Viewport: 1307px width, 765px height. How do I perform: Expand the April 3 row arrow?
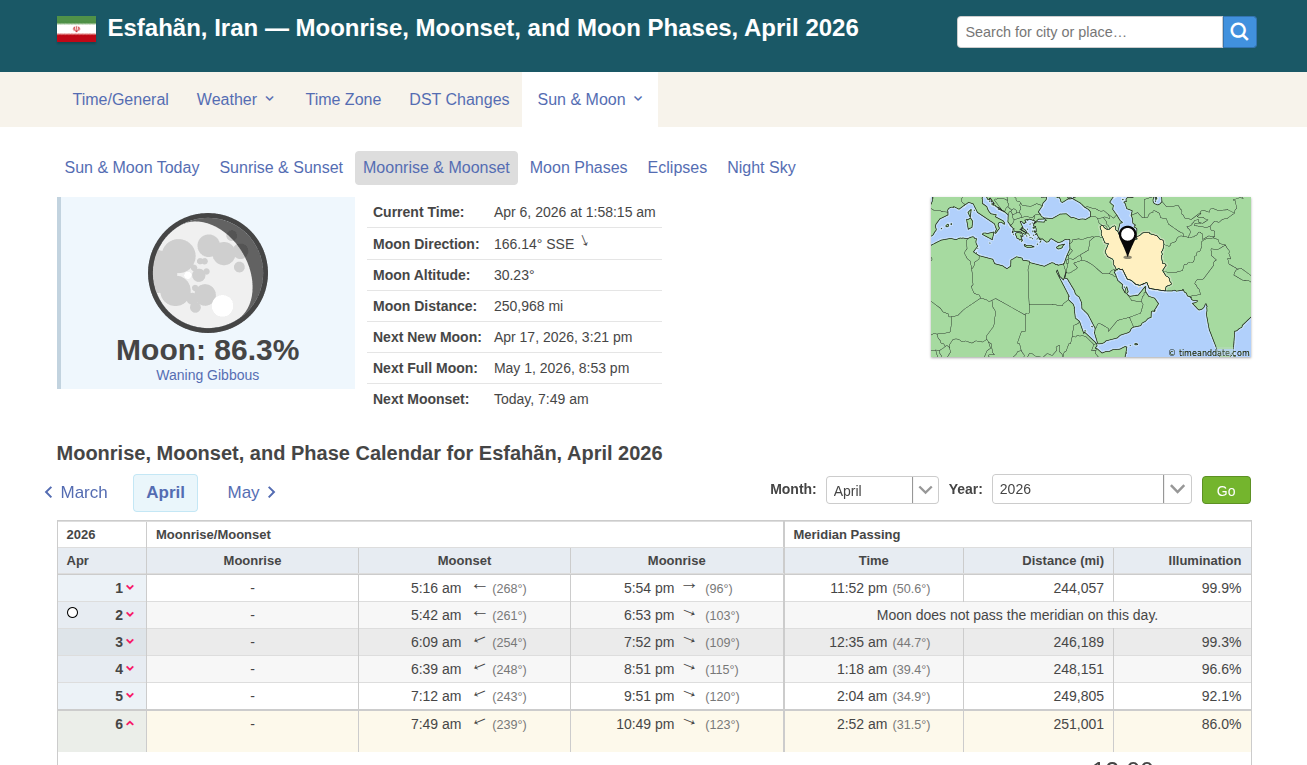point(130,642)
